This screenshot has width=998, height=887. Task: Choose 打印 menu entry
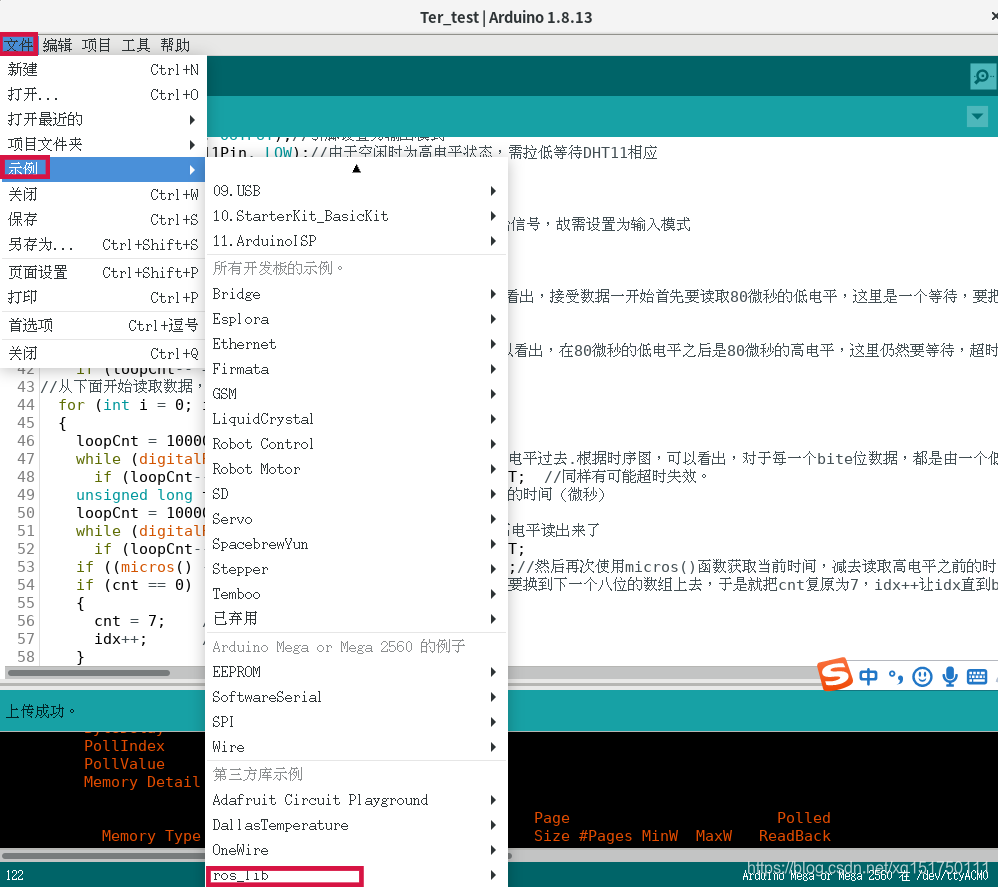103,297
